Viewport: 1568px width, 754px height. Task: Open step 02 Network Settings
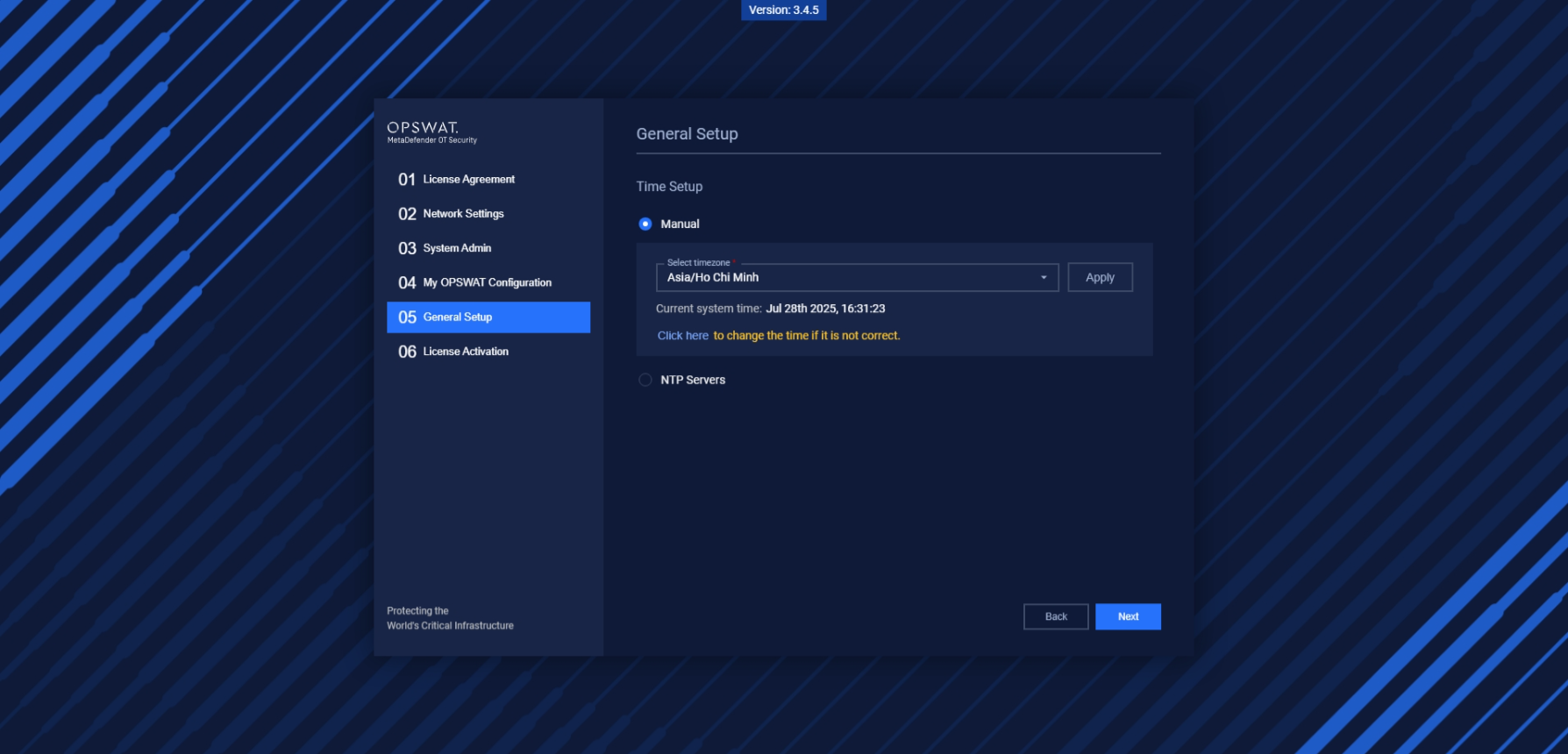point(488,214)
